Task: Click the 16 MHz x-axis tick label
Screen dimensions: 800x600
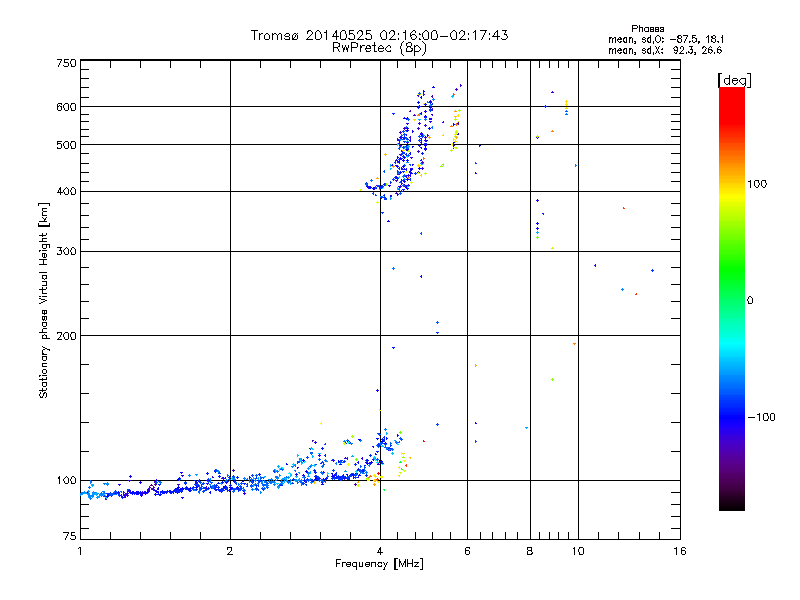Action: [679, 551]
